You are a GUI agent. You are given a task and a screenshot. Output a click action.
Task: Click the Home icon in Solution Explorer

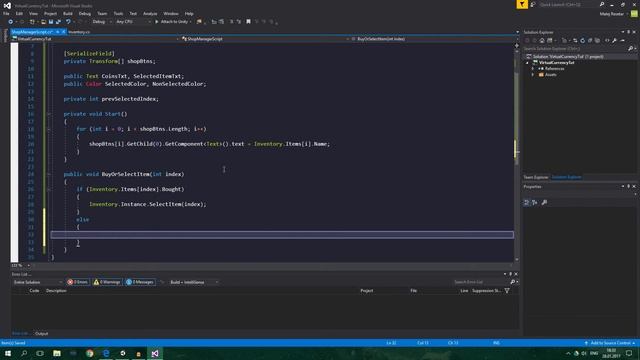pos(542,40)
